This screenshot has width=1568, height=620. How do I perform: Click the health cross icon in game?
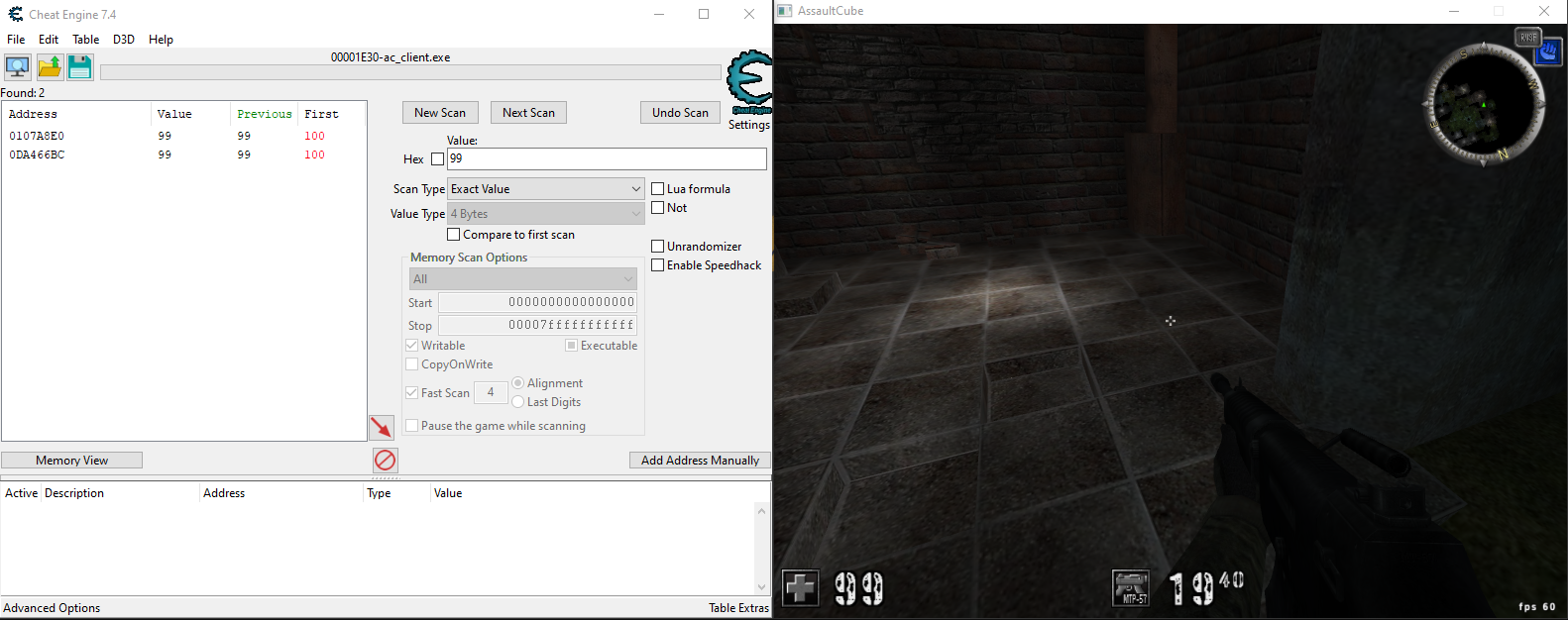(x=800, y=587)
